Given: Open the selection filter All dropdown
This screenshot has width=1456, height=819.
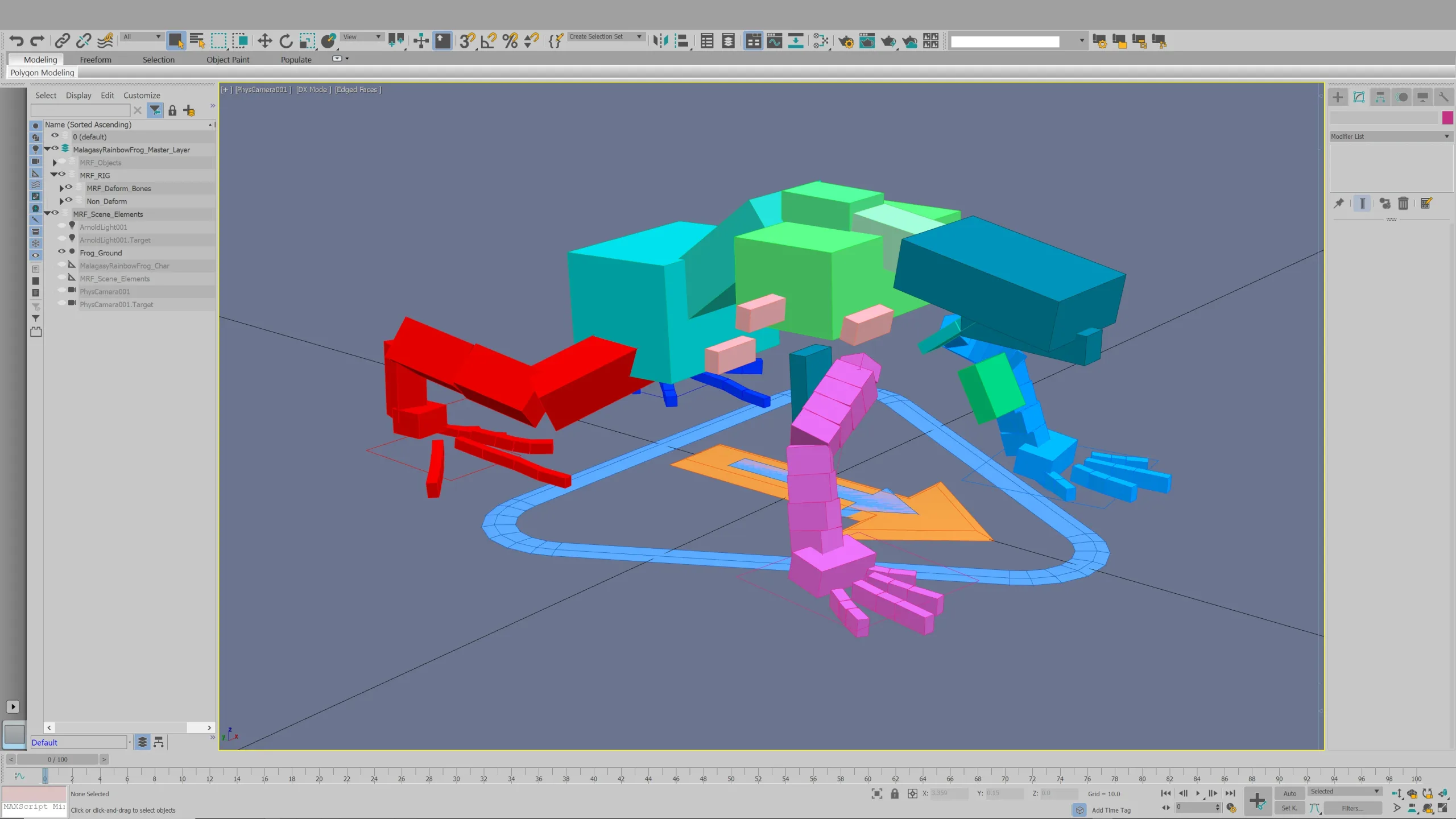Looking at the screenshot, I should [142, 37].
